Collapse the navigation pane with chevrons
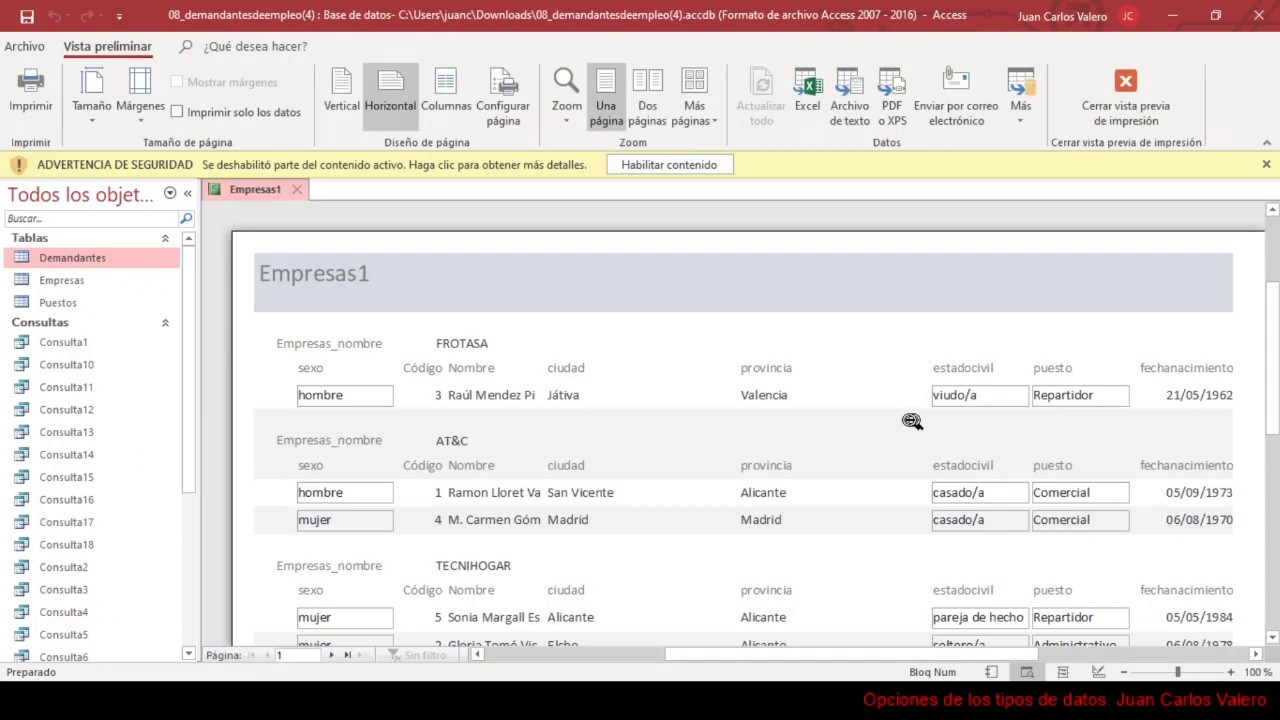 point(187,193)
